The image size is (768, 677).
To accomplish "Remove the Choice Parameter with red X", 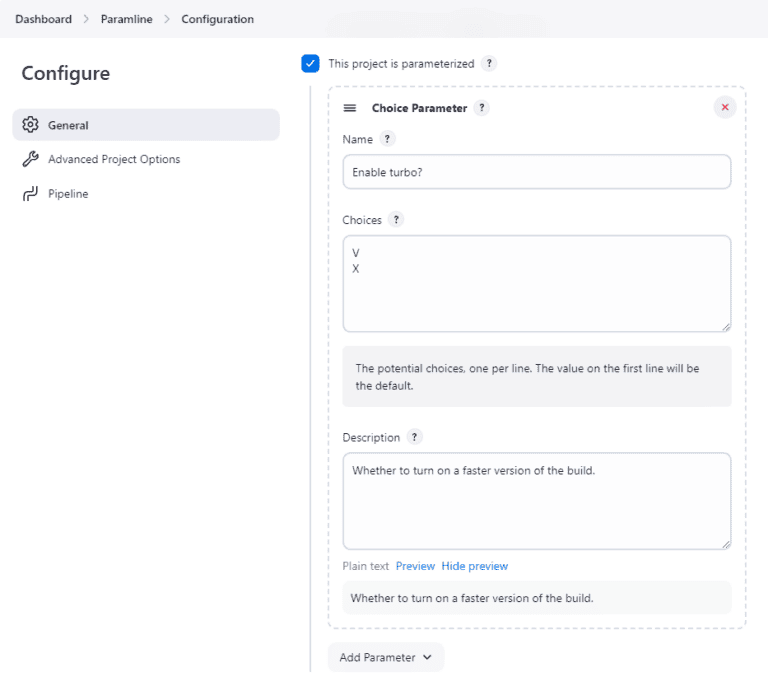I will click(725, 107).
